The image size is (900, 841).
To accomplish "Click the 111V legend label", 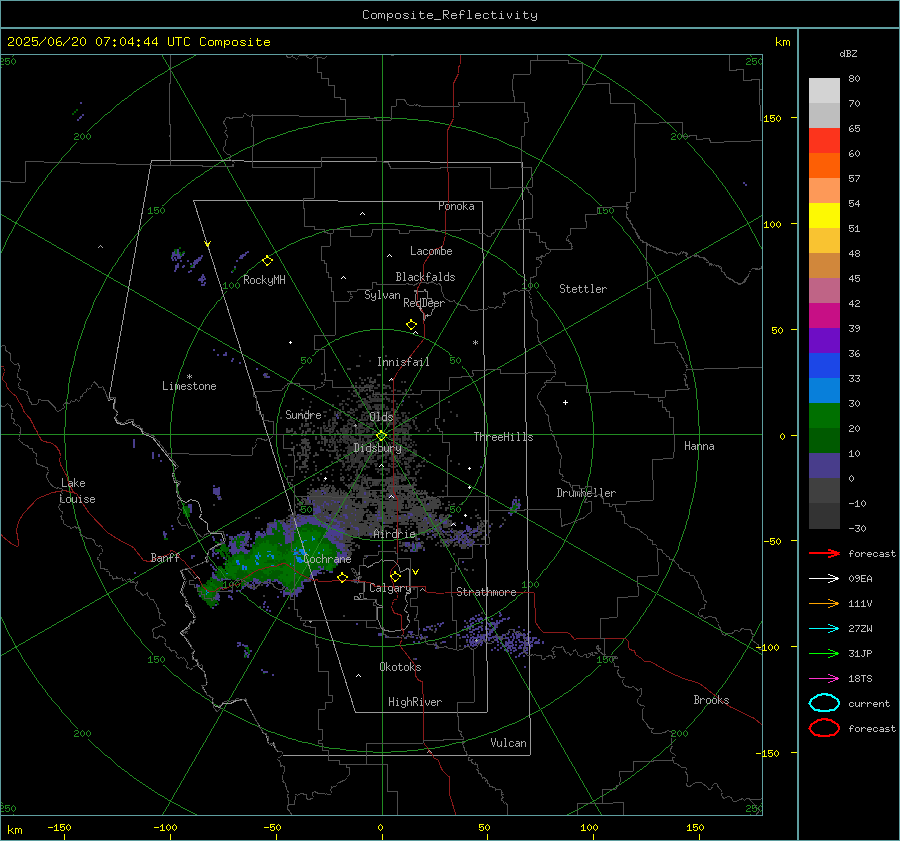I will tap(860, 603).
